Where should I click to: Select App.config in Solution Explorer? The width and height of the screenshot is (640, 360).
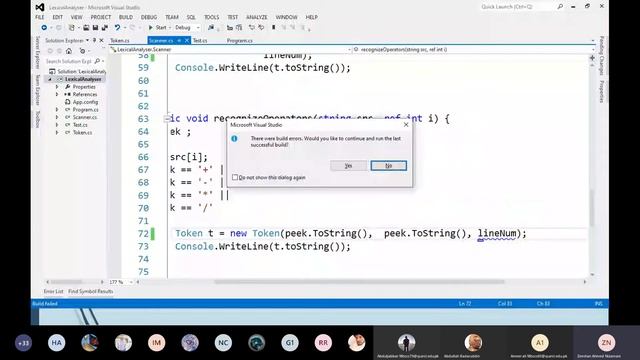tap(85, 102)
